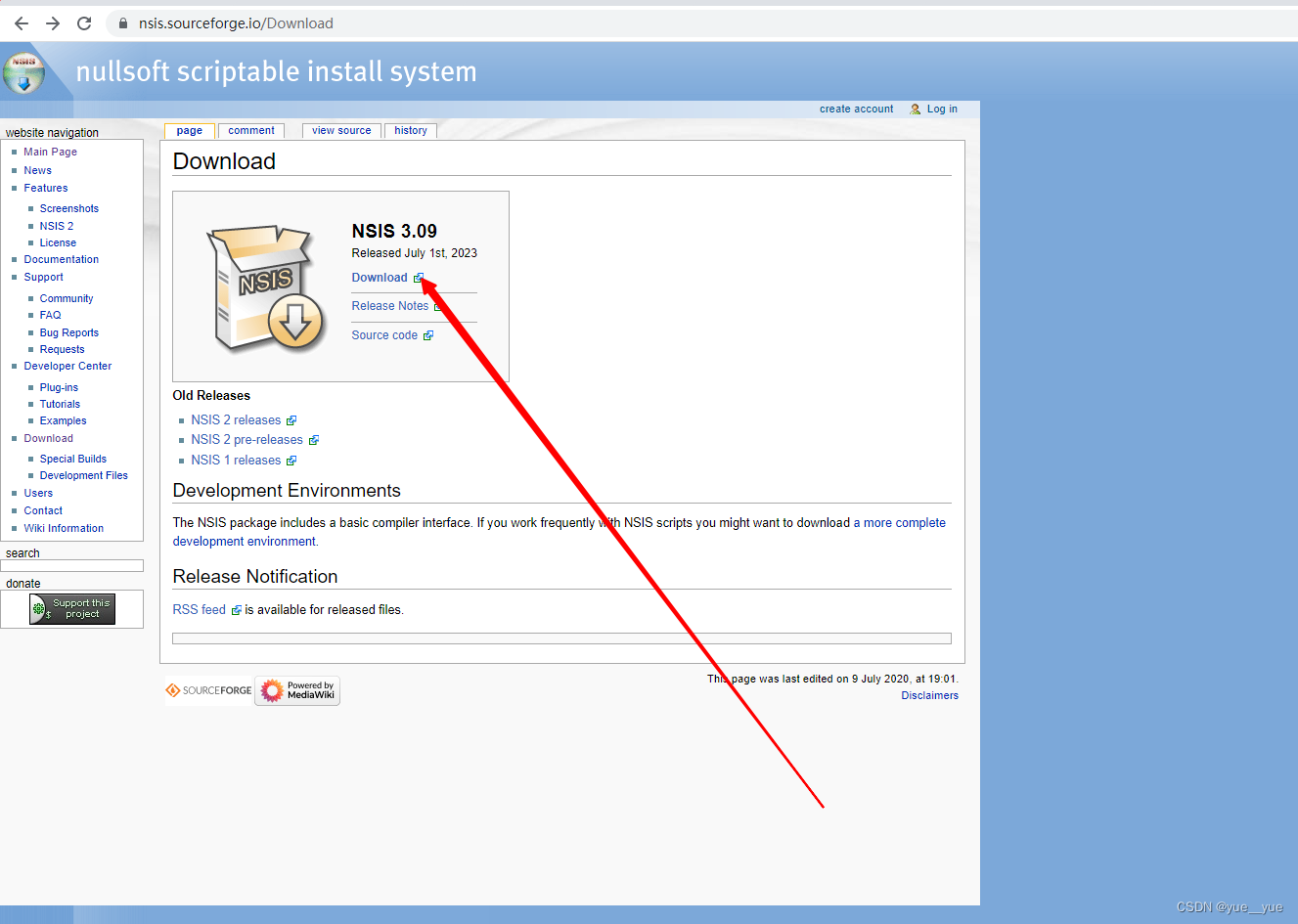The height and width of the screenshot is (924, 1298).
Task: Click the external icon beside NSIS 2 releases
Action: coord(291,420)
